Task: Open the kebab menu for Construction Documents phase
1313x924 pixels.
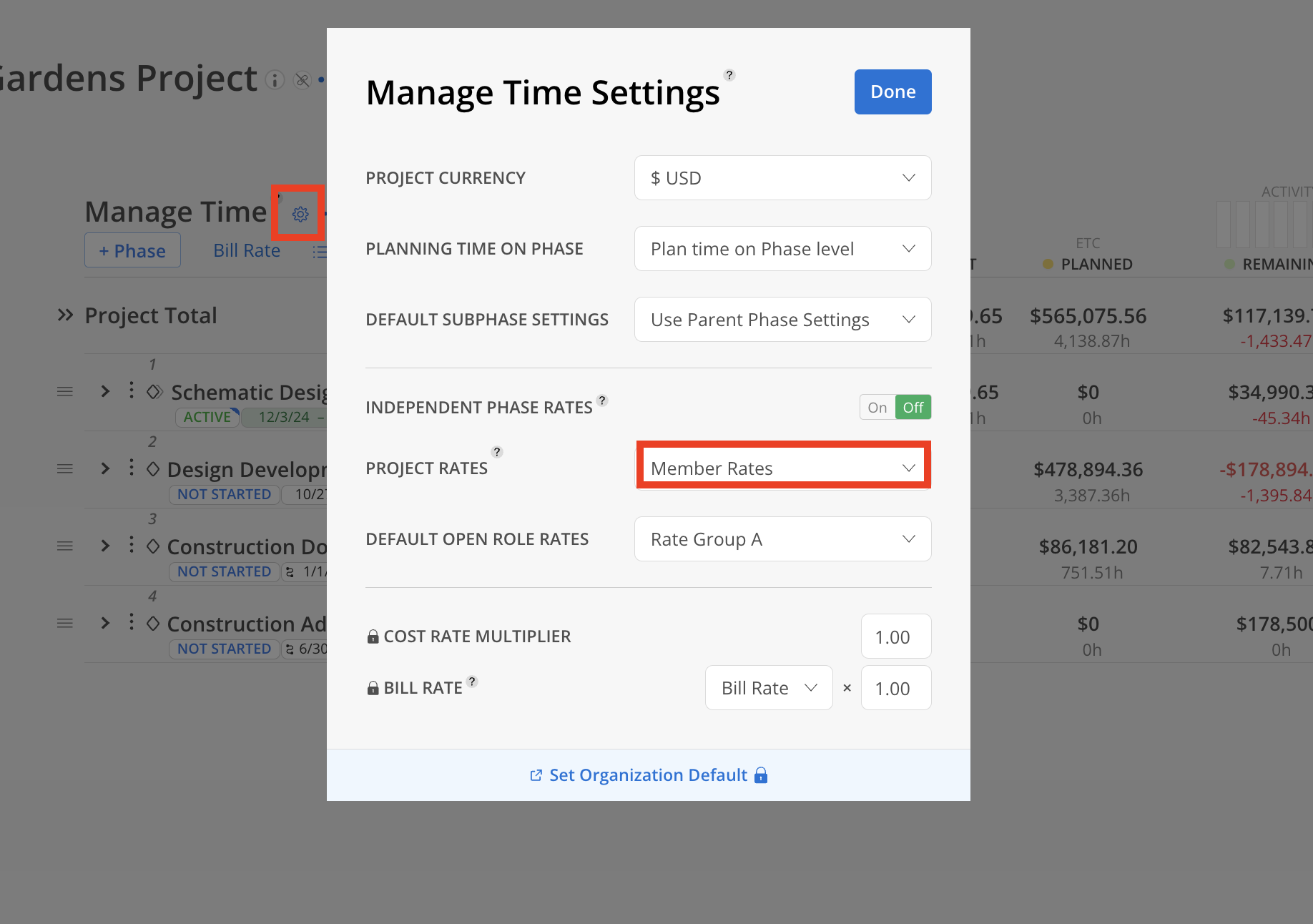Action: (x=131, y=545)
